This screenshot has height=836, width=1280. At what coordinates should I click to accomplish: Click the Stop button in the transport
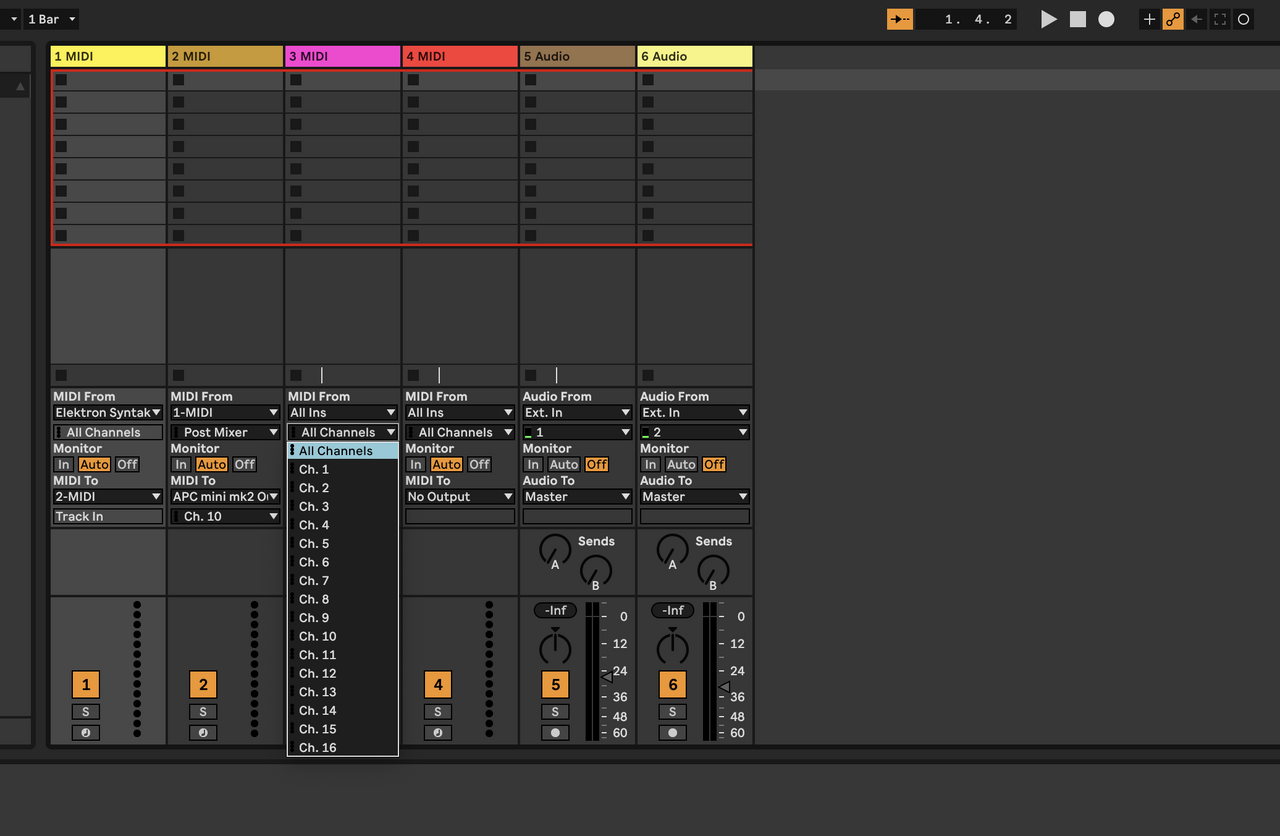pyautogui.click(x=1078, y=19)
